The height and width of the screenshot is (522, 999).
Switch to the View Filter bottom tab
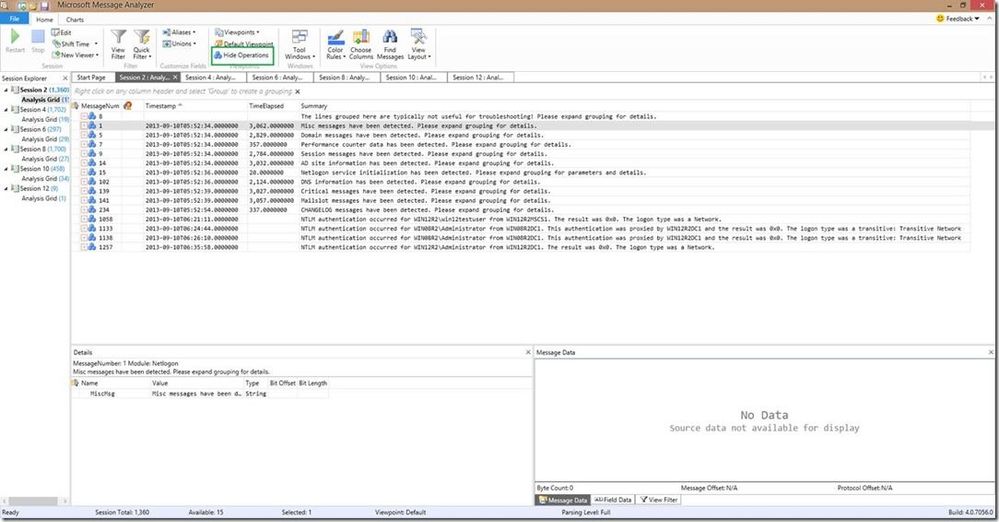pyautogui.click(x=659, y=500)
